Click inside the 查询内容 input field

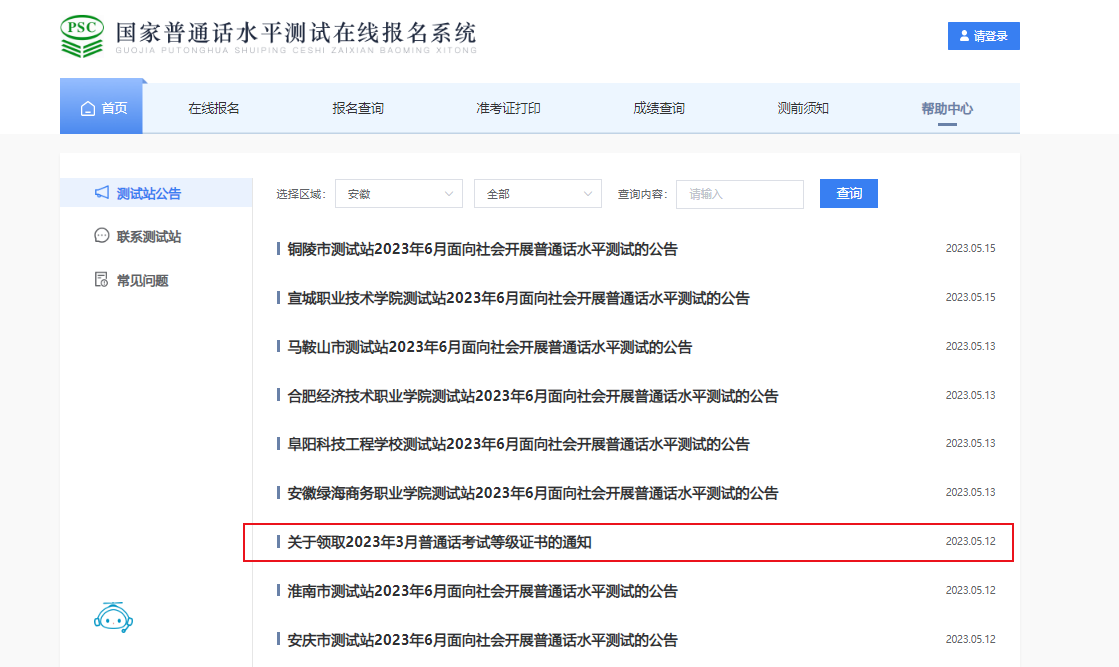739,194
